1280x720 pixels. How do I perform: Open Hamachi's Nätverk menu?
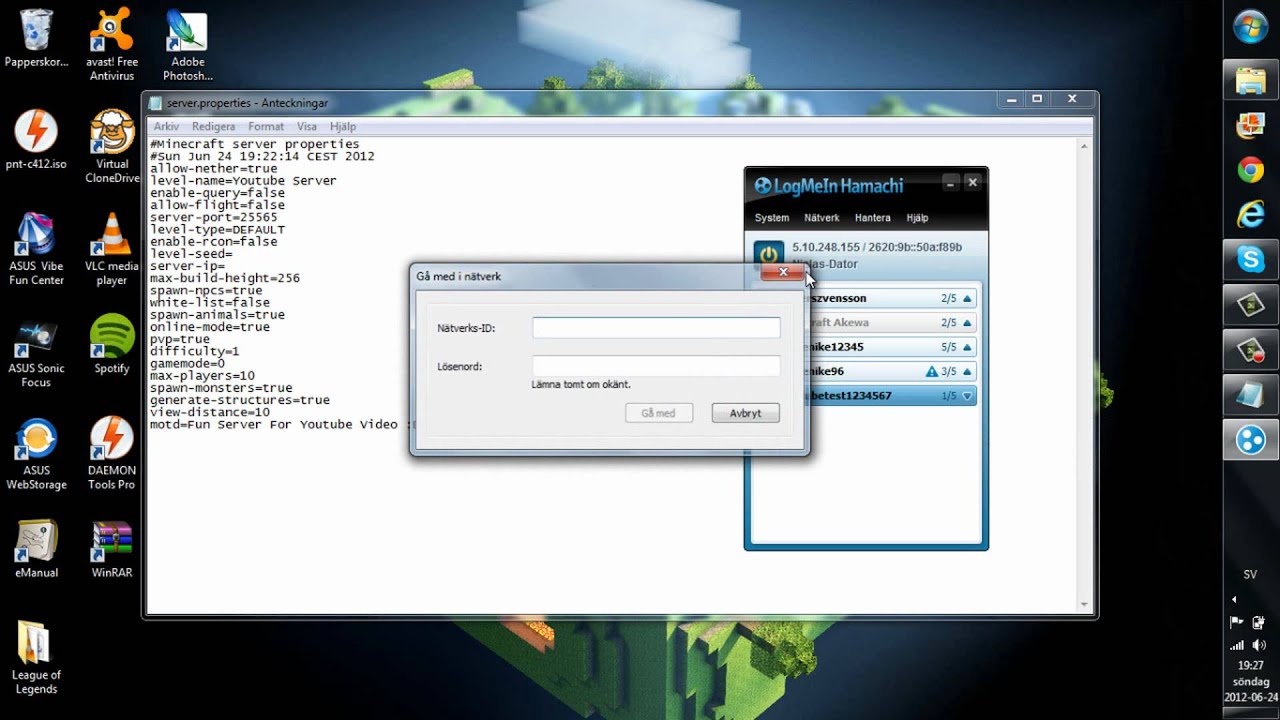click(822, 218)
